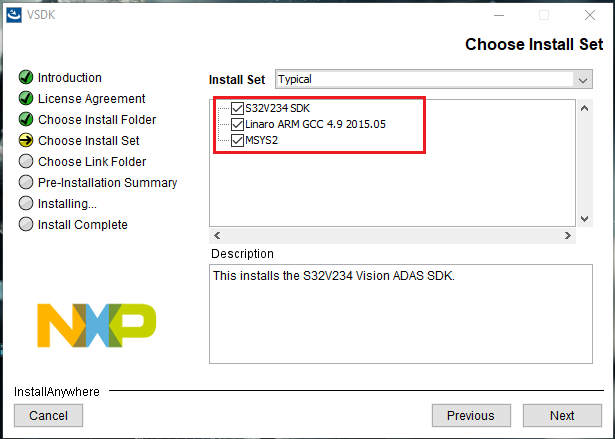Click the component list scroll down arrow
The width and height of the screenshot is (615, 439).
click(x=584, y=219)
